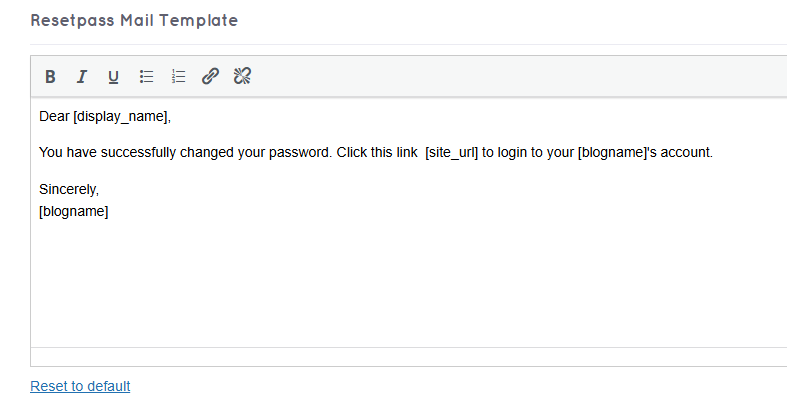
Task: Click the Reset to default link
Action: click(80, 386)
